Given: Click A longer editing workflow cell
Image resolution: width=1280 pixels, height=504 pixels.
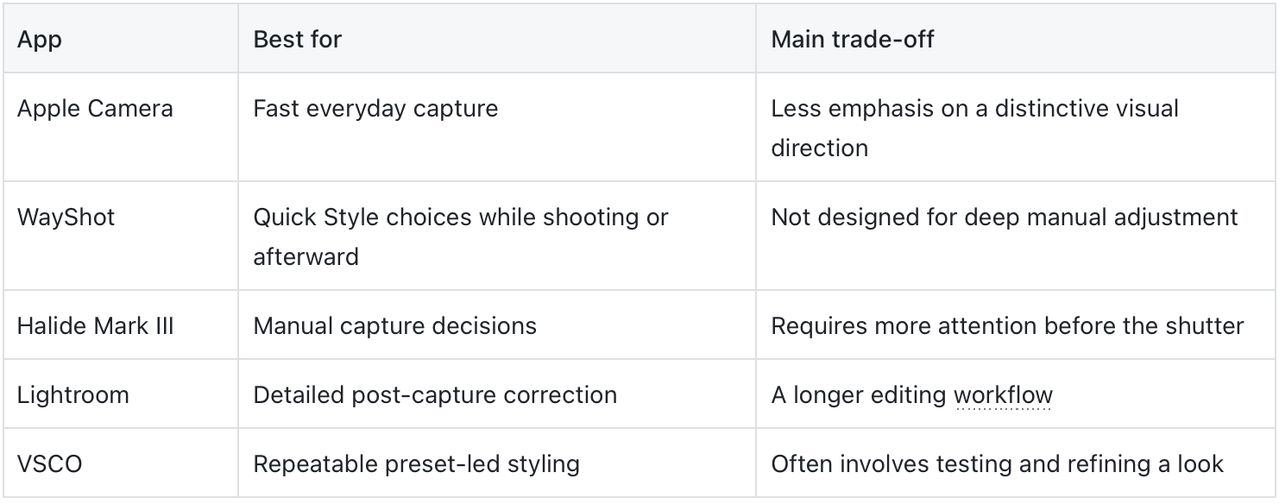Looking at the screenshot, I should point(1015,394).
